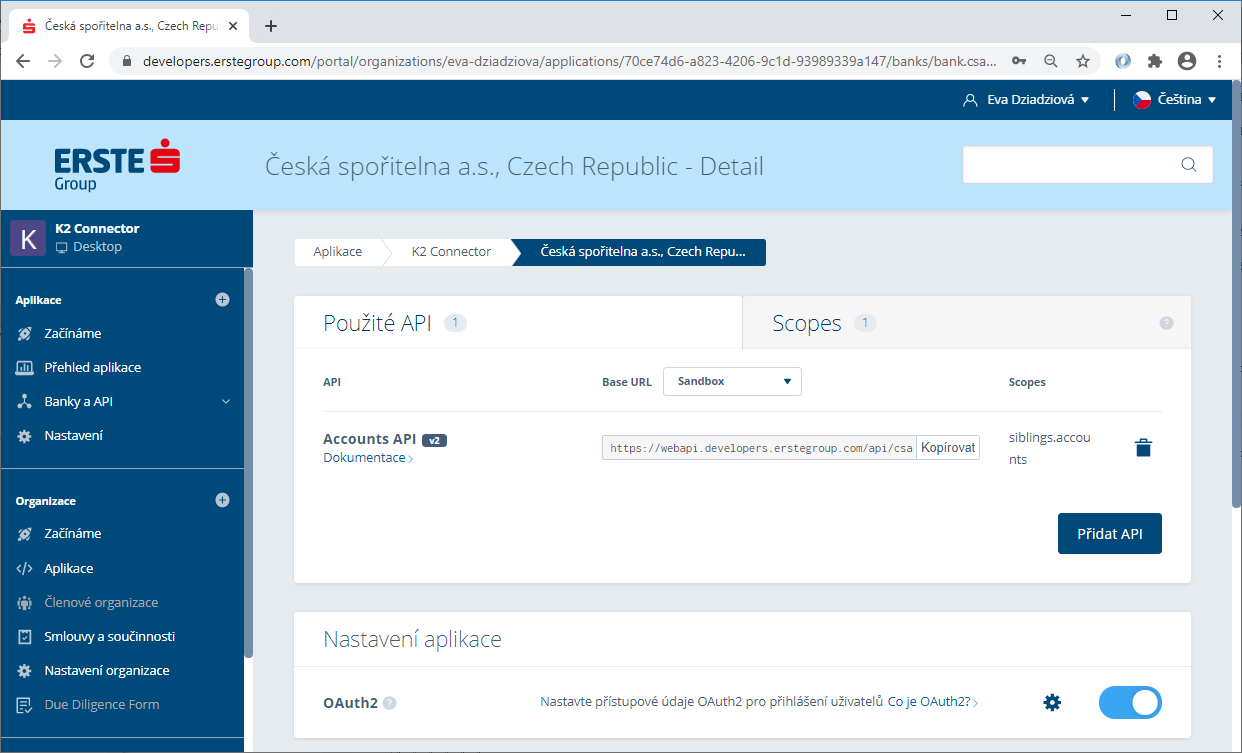
Task: Click the browser back arrow
Action: pos(23,61)
